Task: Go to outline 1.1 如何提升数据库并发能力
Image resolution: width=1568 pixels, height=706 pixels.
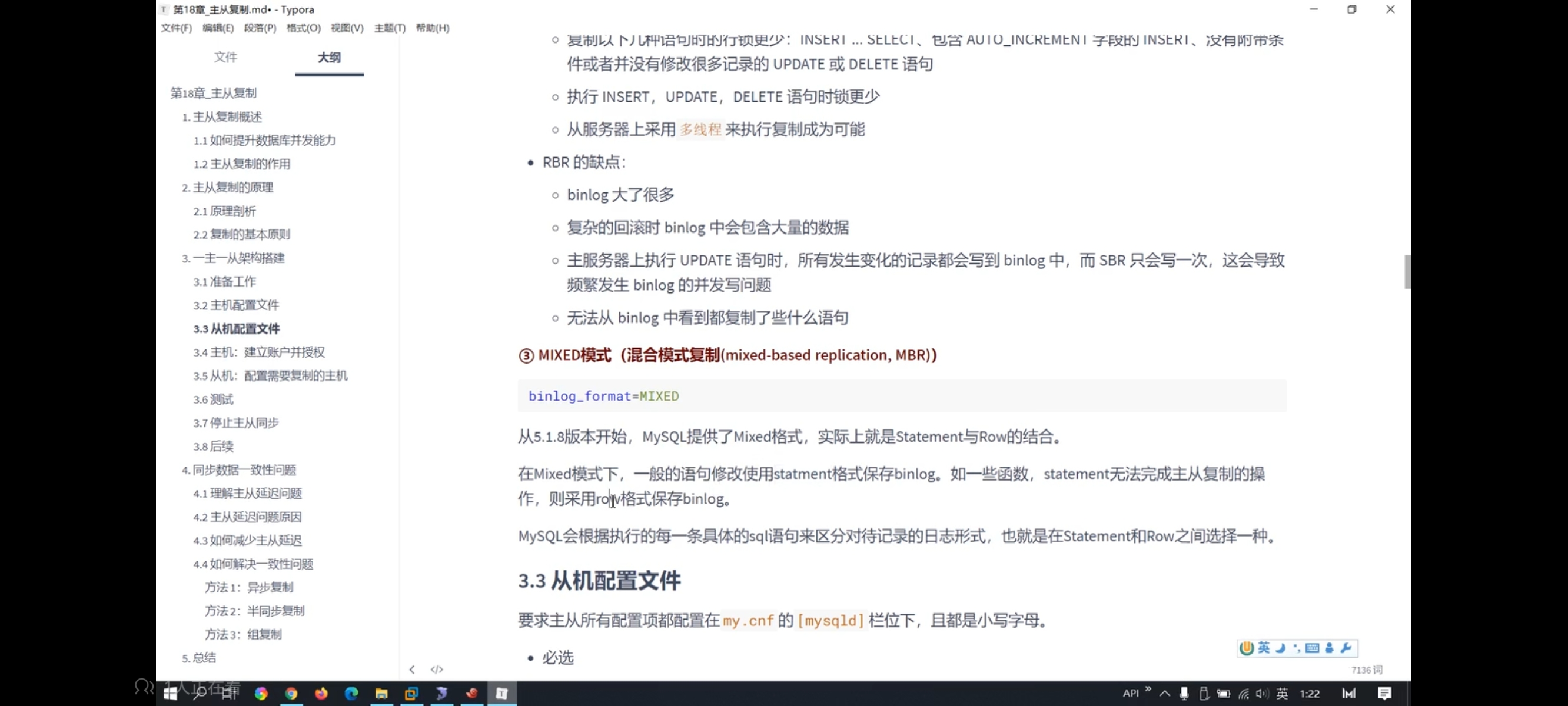Action: (x=265, y=141)
